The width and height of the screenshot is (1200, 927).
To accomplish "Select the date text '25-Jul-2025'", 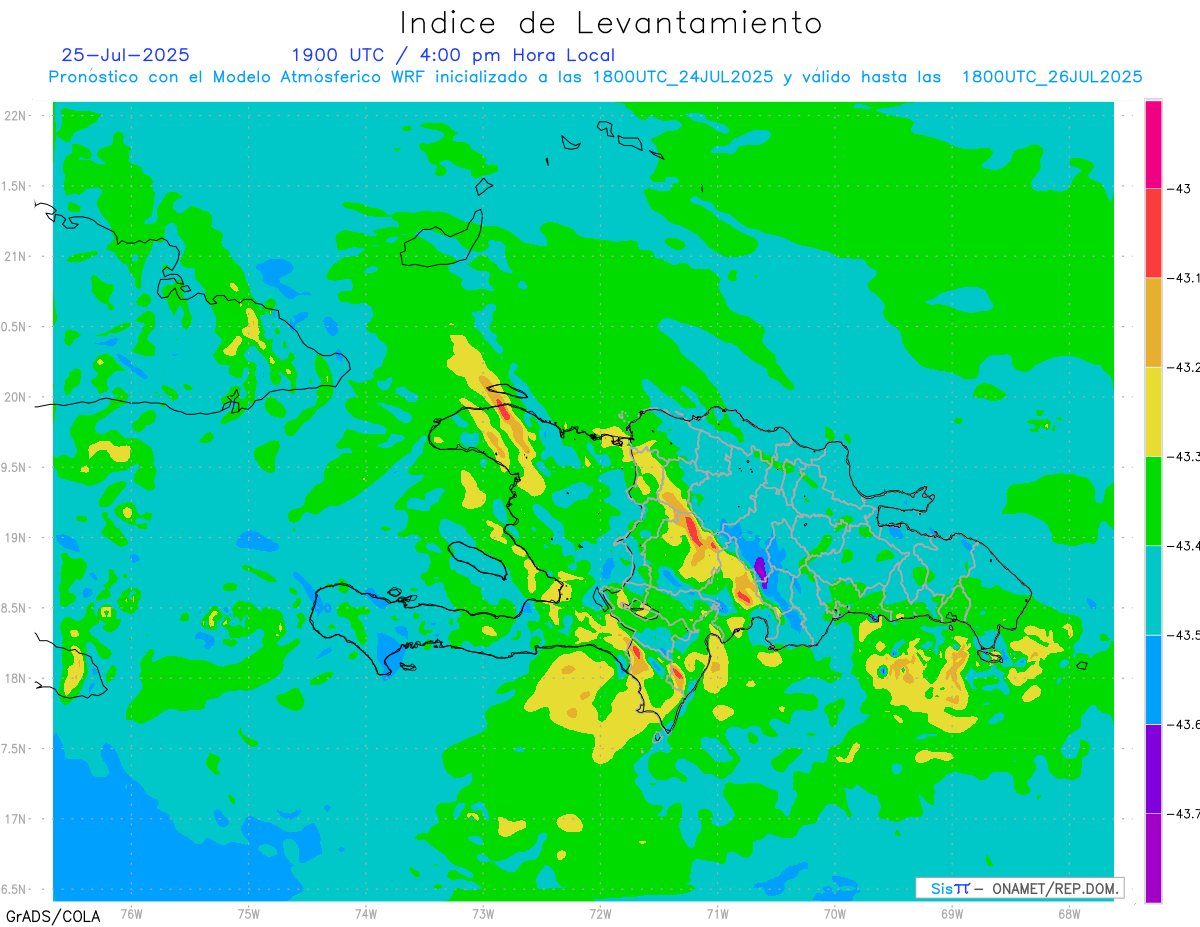I will pyautogui.click(x=126, y=55).
